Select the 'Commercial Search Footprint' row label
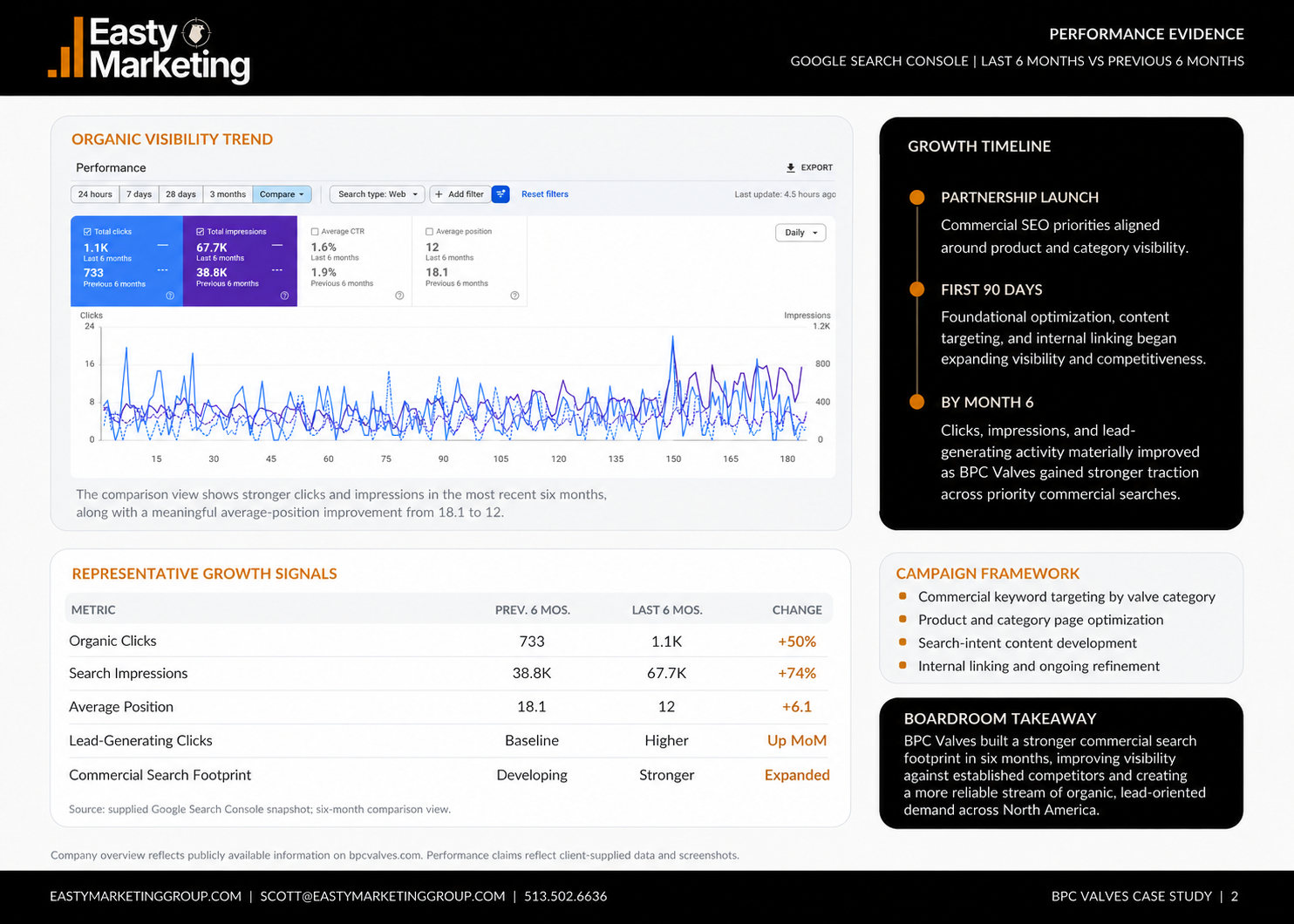 pos(160,775)
